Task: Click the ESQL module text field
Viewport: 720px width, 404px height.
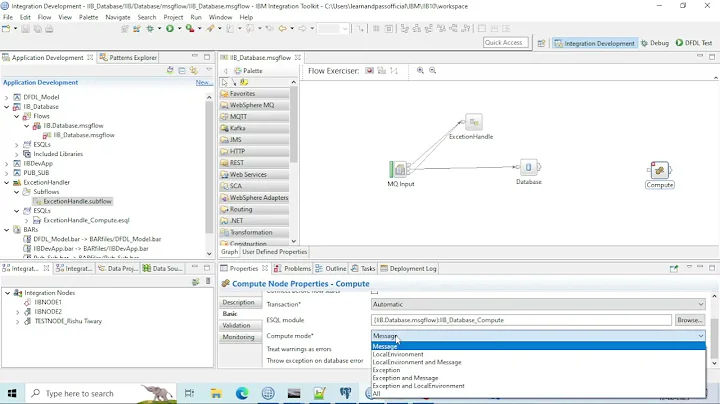Action: point(521,320)
